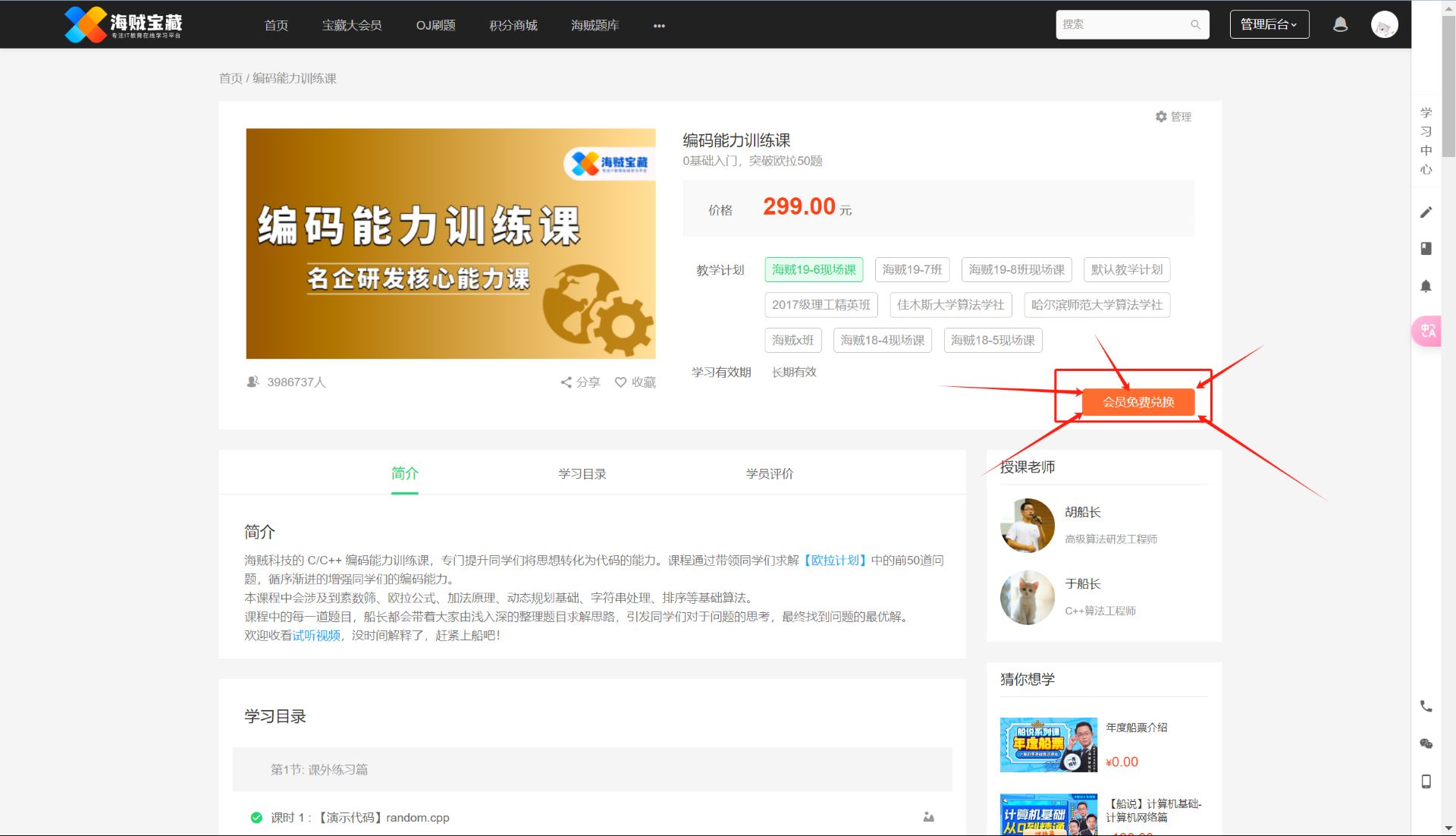1456x836 pixels.
Task: Select plan 哈尔滨师范大学算法学社
Action: click(1097, 304)
